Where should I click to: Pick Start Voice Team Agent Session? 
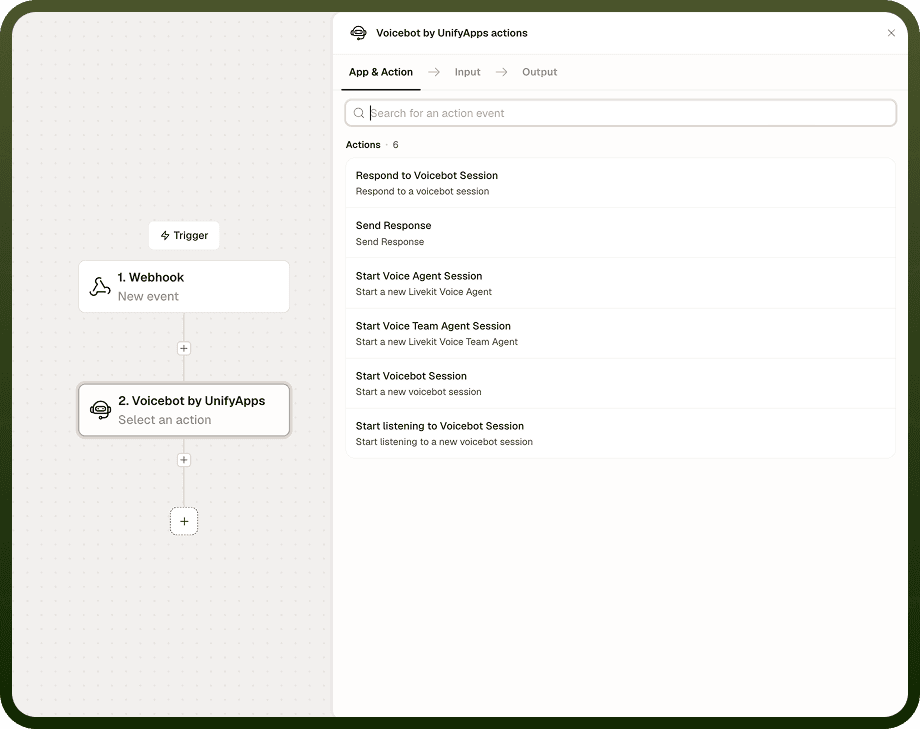(620, 333)
